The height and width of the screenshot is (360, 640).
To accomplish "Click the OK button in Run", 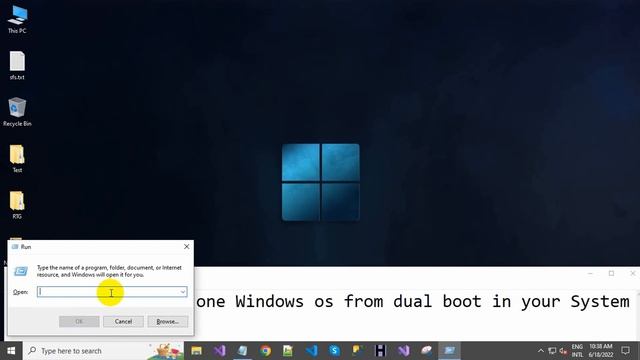I will pyautogui.click(x=79, y=322).
